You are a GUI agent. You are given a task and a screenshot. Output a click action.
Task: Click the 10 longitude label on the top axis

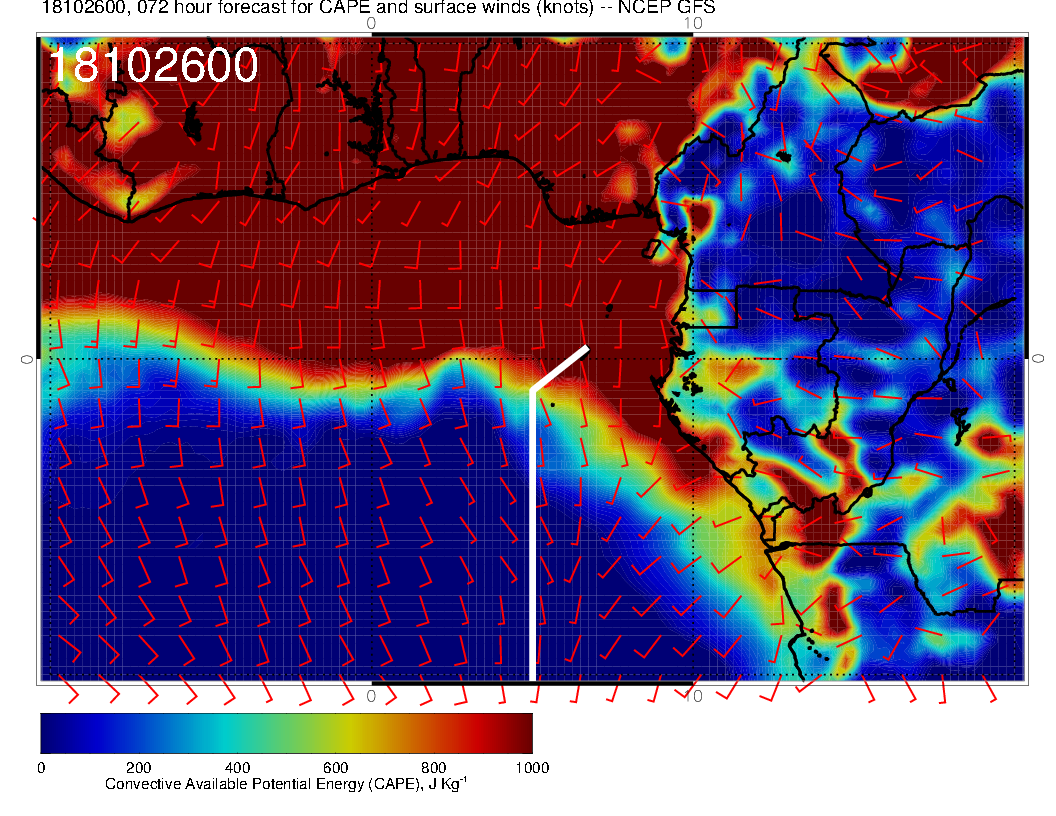pyautogui.click(x=693, y=24)
